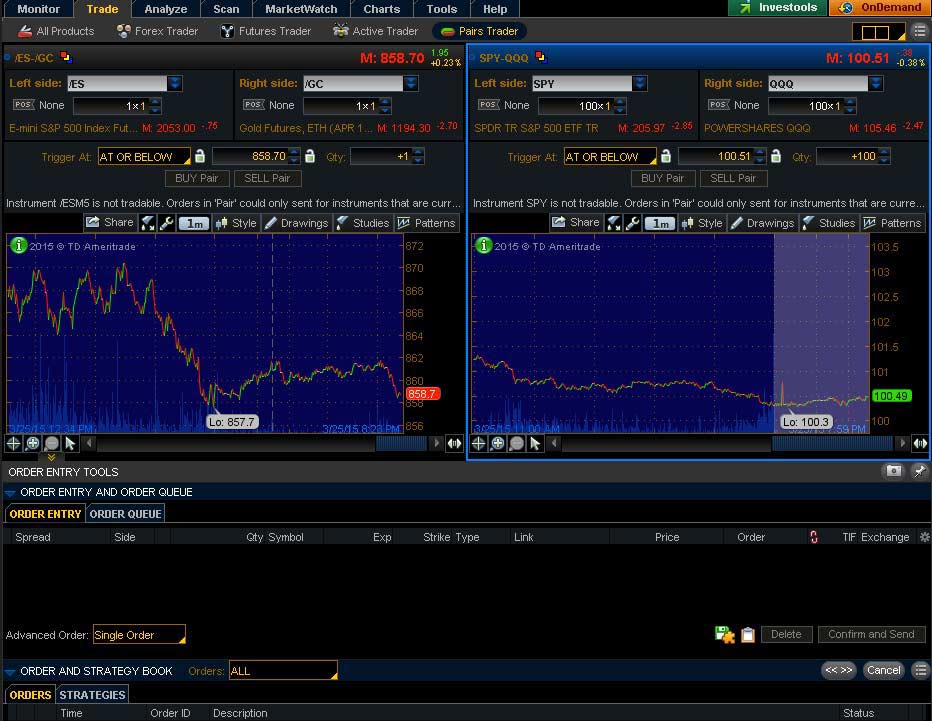
Task: Open Studies on the /ES-/GC chart
Action: click(x=362, y=223)
